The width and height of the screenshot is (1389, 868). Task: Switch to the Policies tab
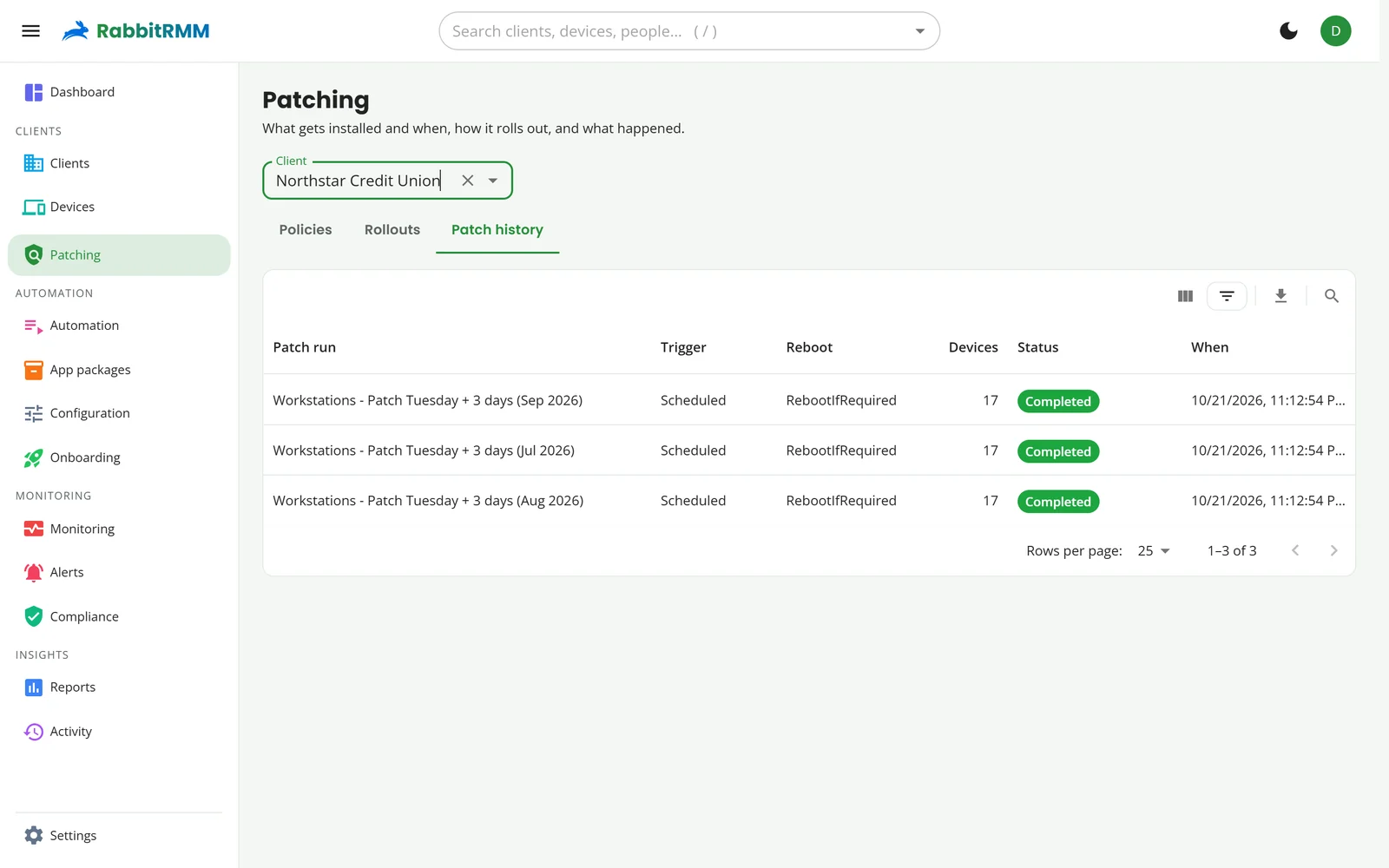(306, 230)
